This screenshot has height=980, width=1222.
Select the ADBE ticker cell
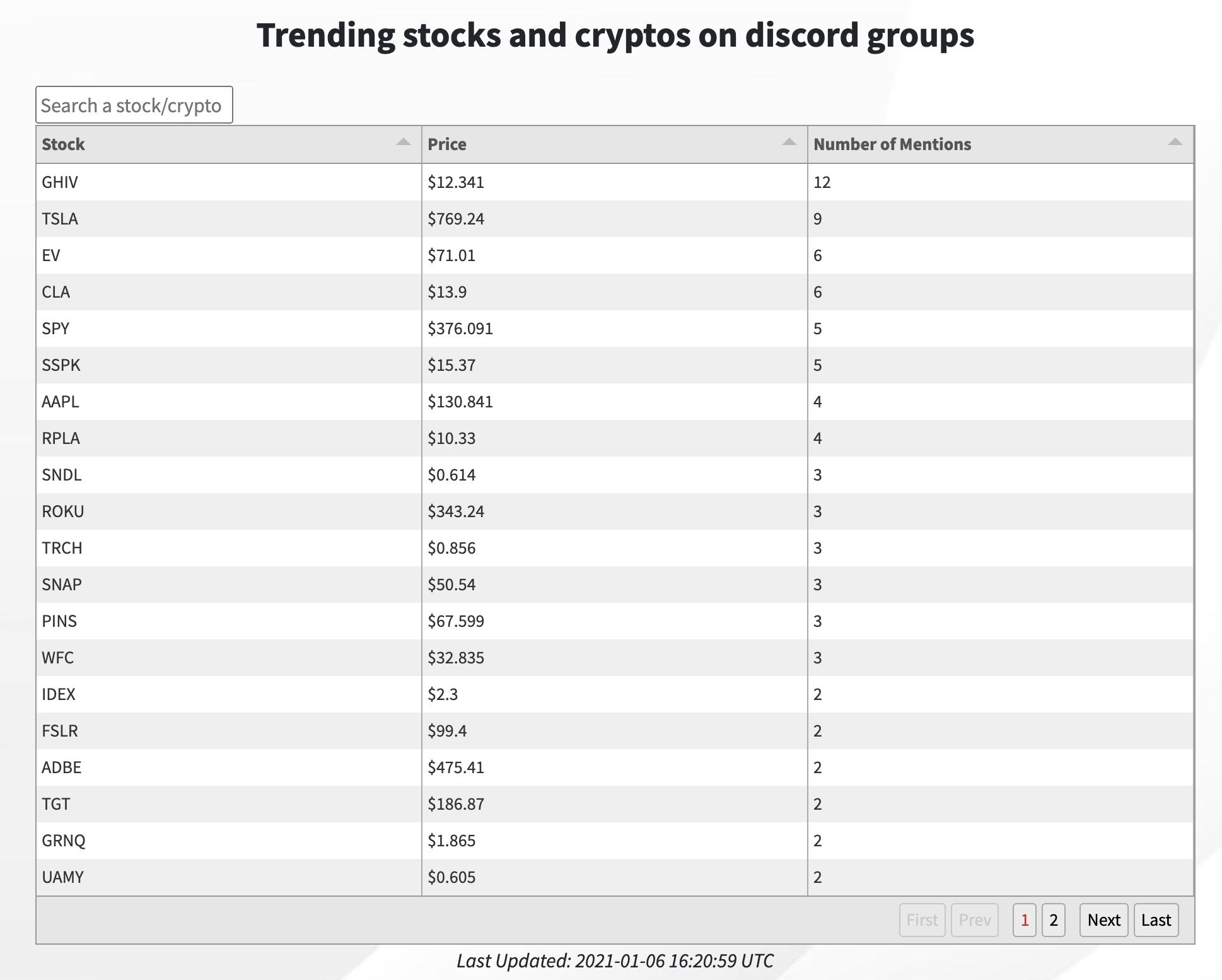[x=229, y=767]
